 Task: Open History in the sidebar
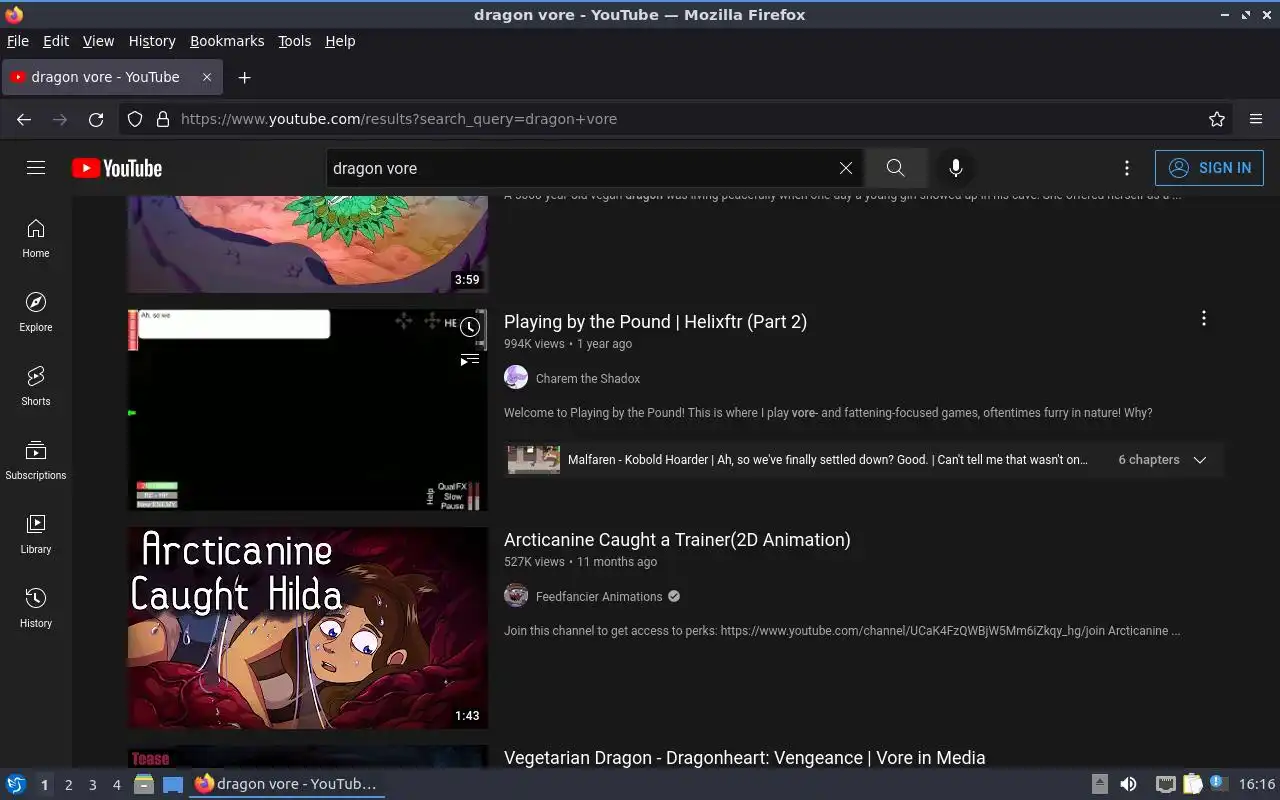click(x=36, y=608)
